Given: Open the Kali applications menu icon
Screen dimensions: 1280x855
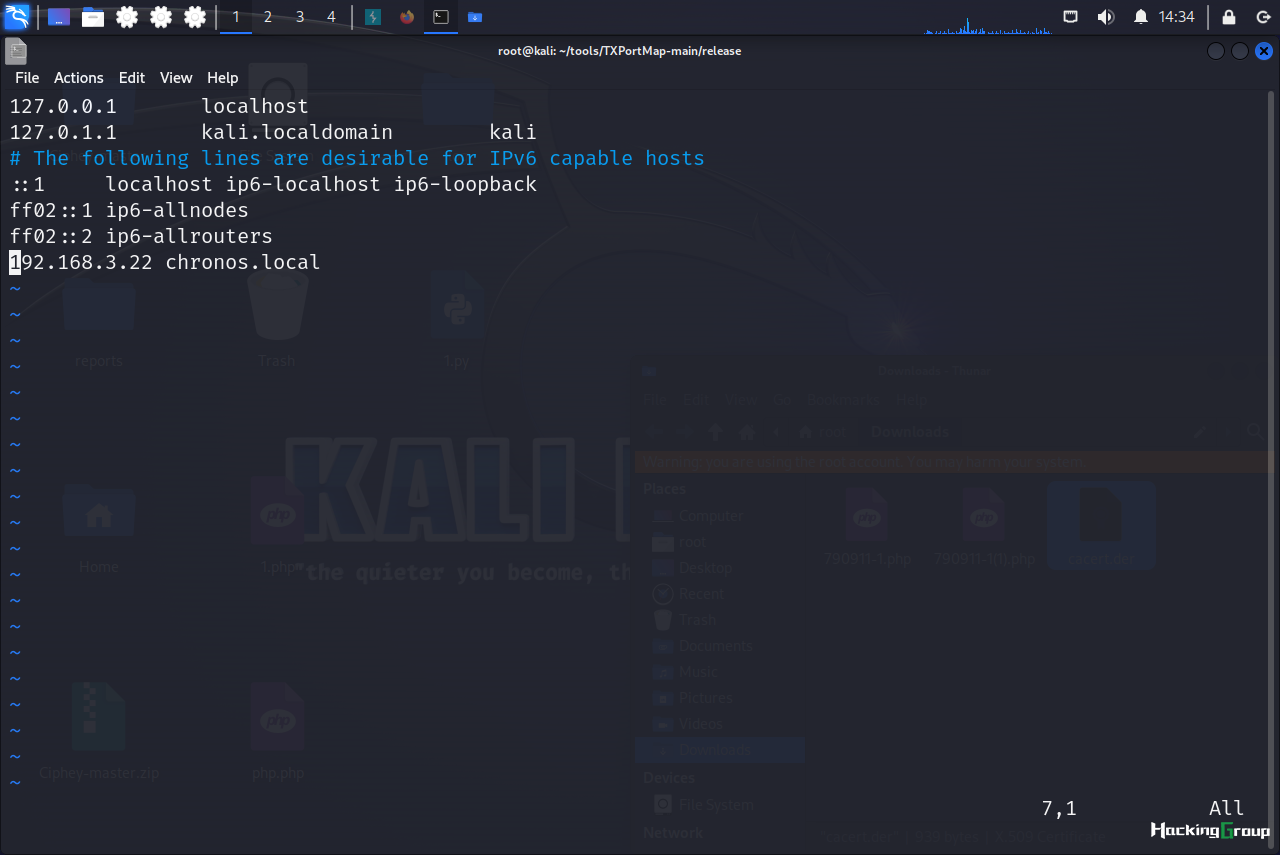Looking at the screenshot, I should (x=17, y=16).
